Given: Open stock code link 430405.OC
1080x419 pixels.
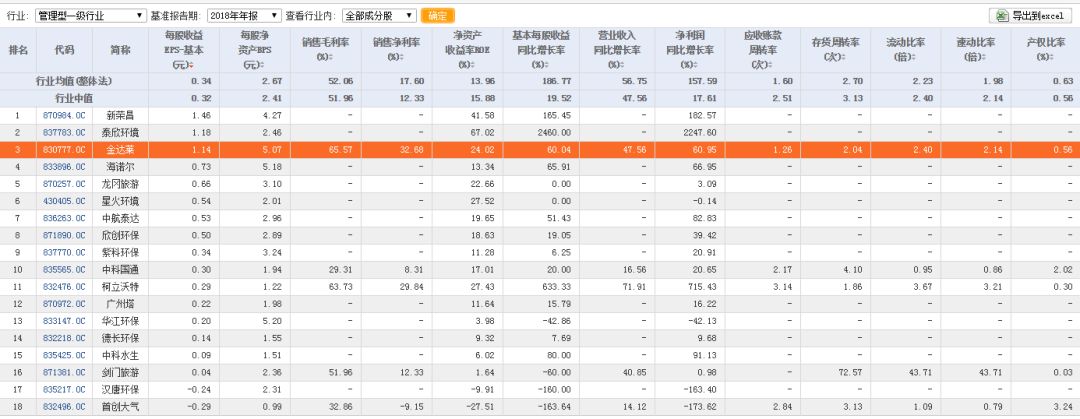Looking at the screenshot, I should pyautogui.click(x=64, y=201).
